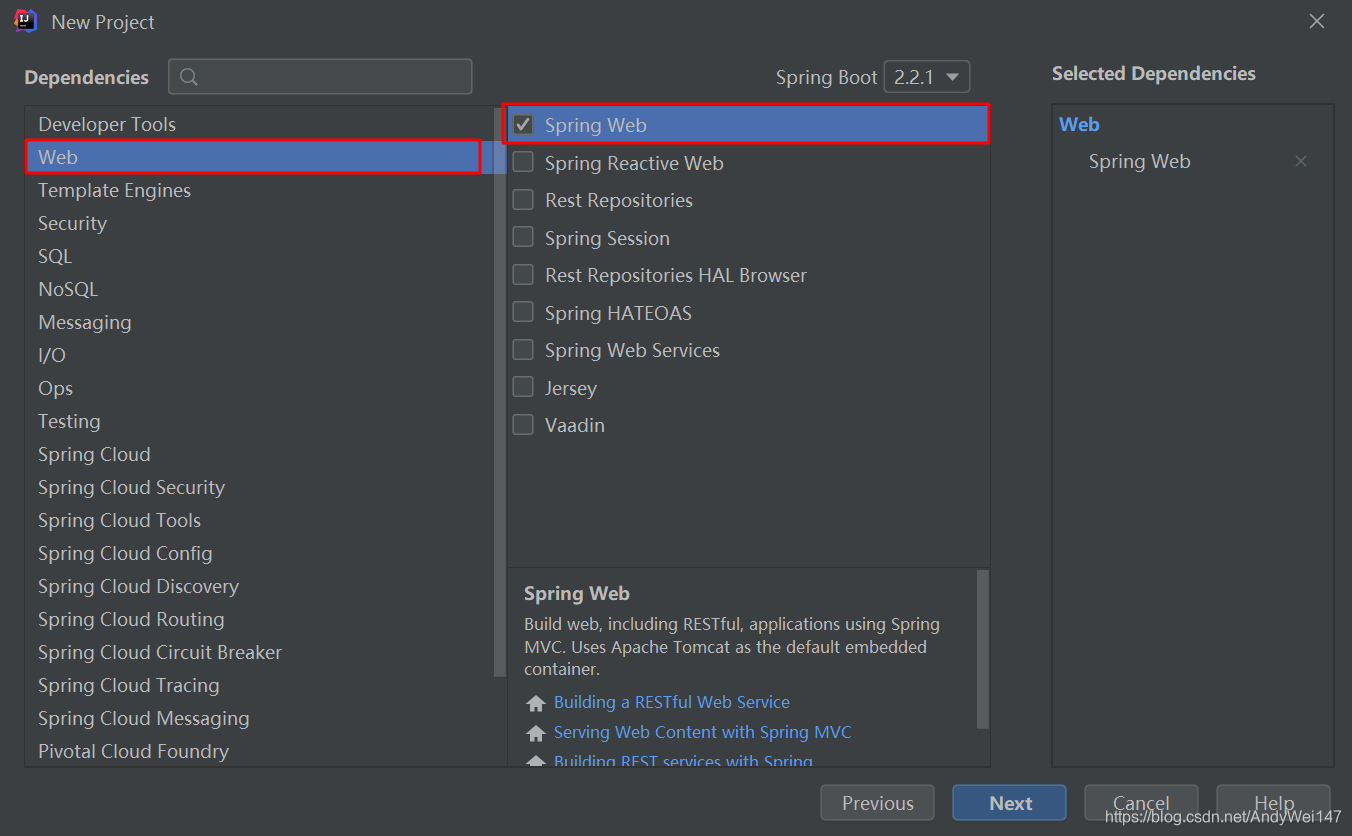The height and width of the screenshot is (836, 1352).
Task: Open Help for the dialog
Action: (1274, 803)
